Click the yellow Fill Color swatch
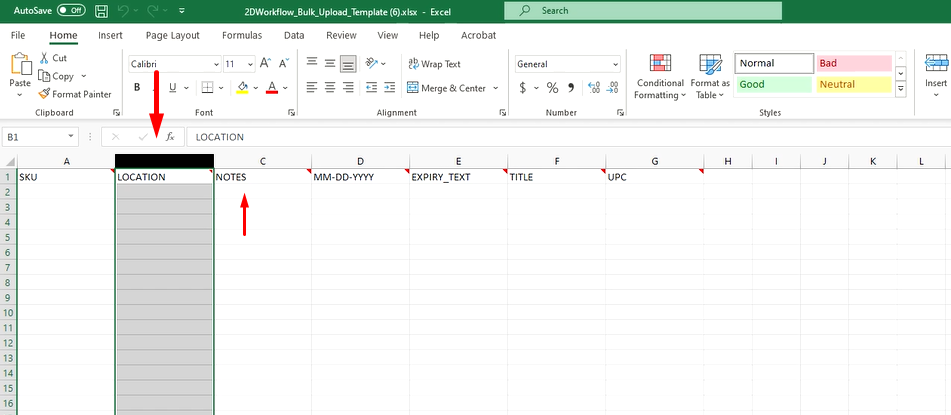Image resolution: width=951 pixels, height=415 pixels. coord(241,88)
